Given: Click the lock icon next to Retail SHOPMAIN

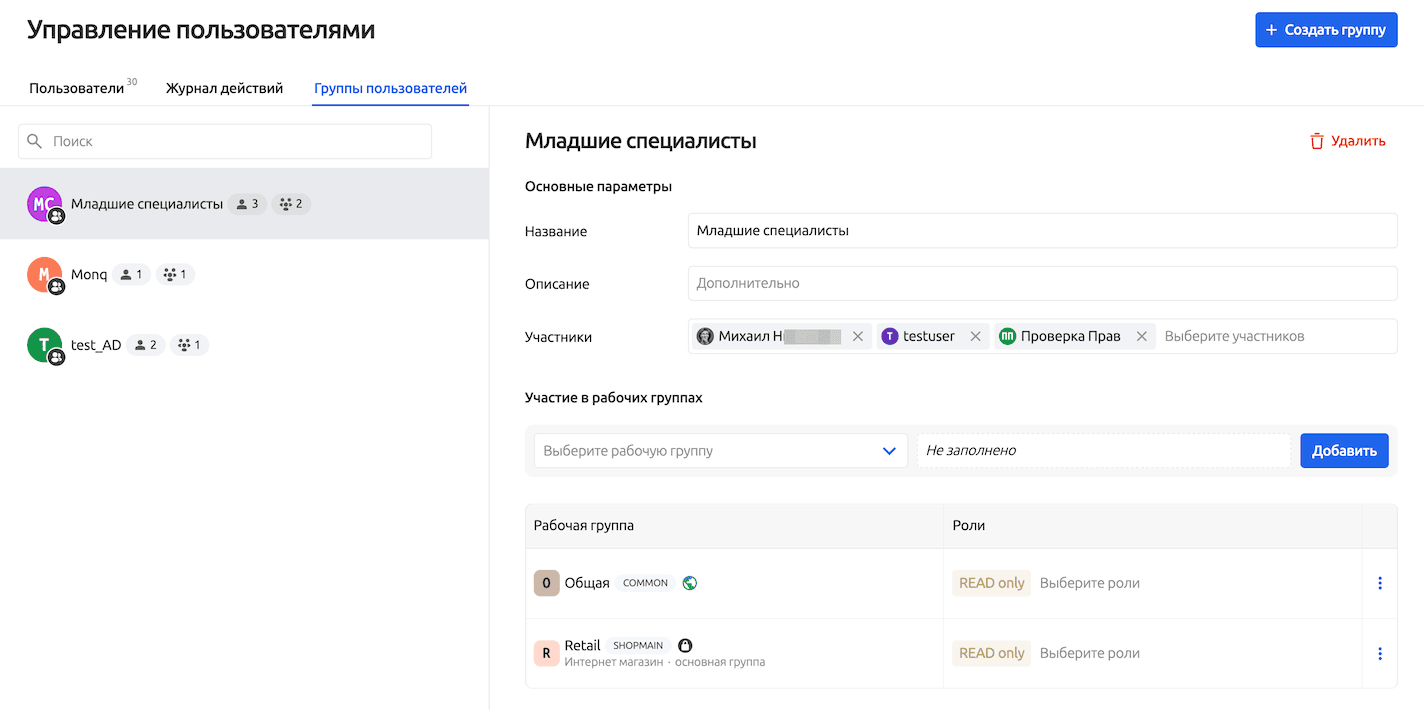Looking at the screenshot, I should coord(686,646).
